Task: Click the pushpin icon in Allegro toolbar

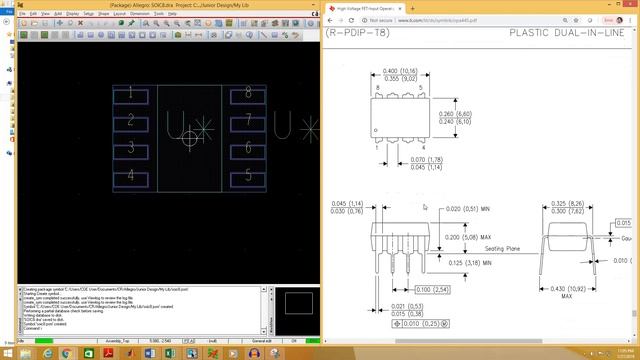Action: (x=131, y=23)
